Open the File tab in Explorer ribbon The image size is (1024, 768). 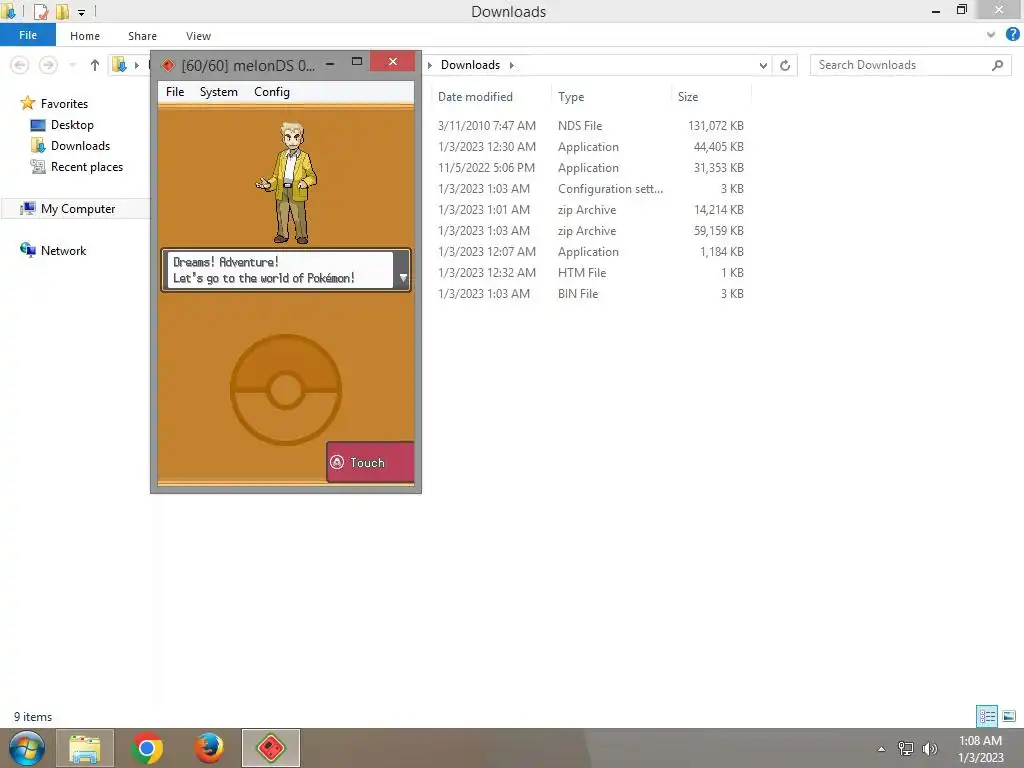pyautogui.click(x=28, y=35)
